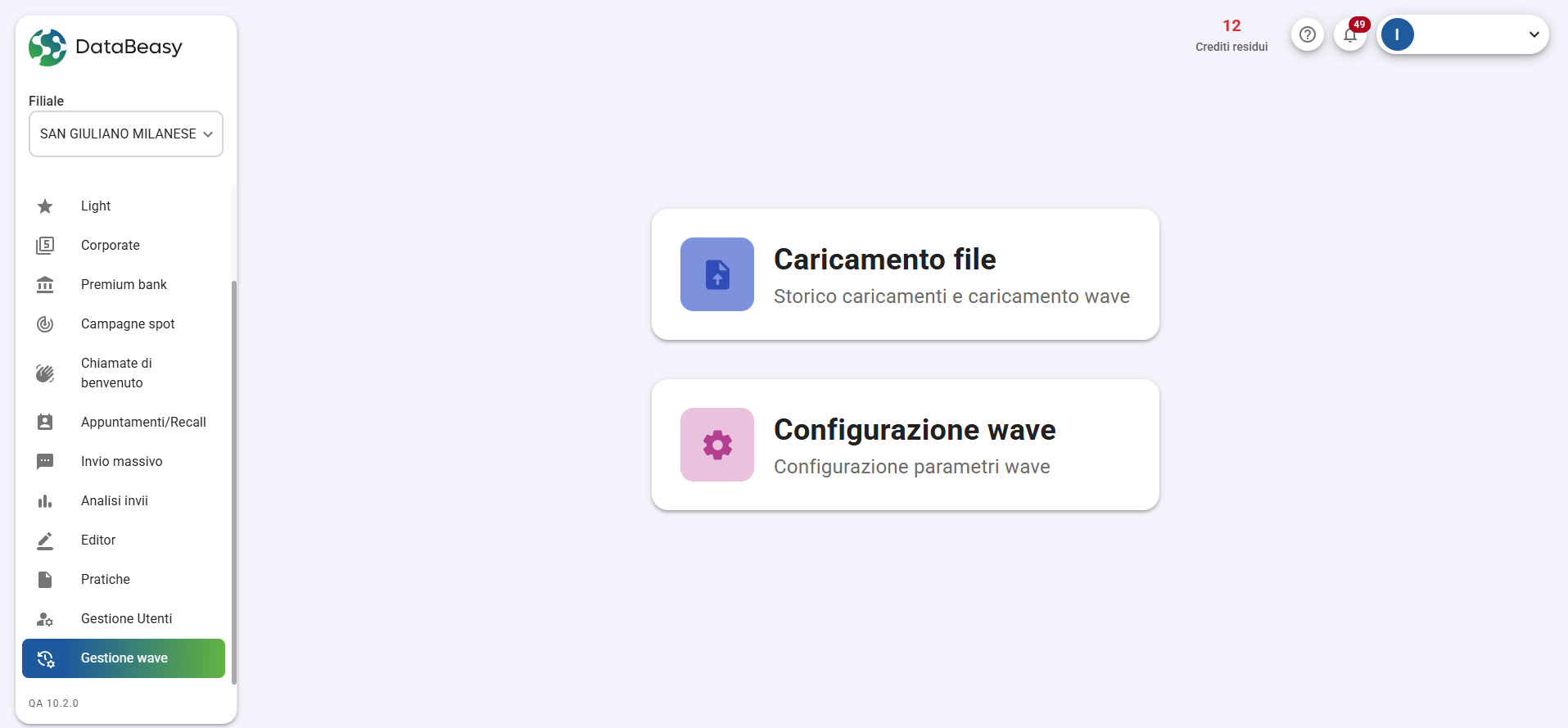Open the Configurazione wave card
The image size is (1568, 728).
point(905,445)
